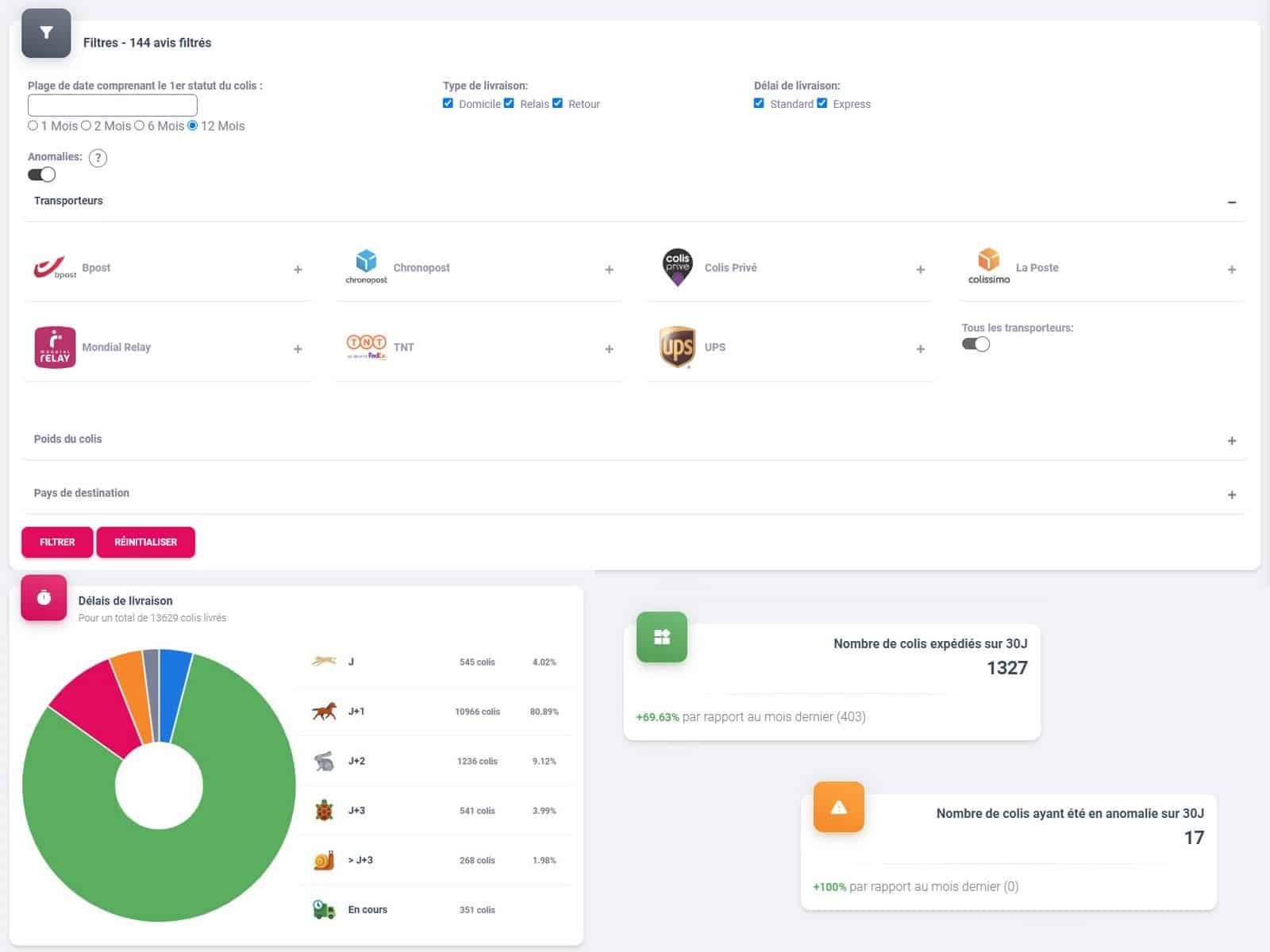Expand the UPS carrier options
Image resolution: width=1270 pixels, height=952 pixels.
[920, 349]
